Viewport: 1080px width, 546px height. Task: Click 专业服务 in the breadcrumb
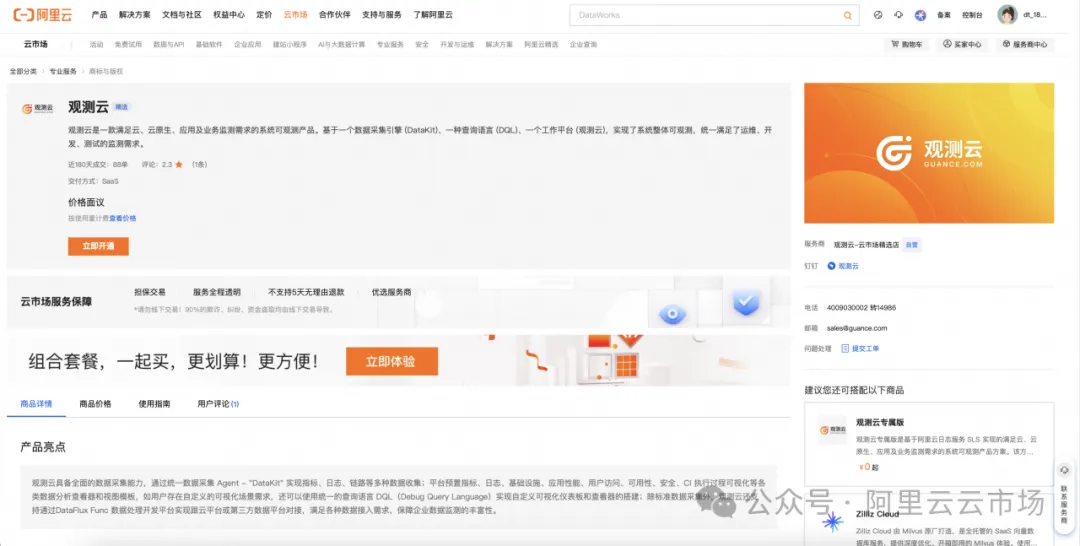click(x=63, y=72)
